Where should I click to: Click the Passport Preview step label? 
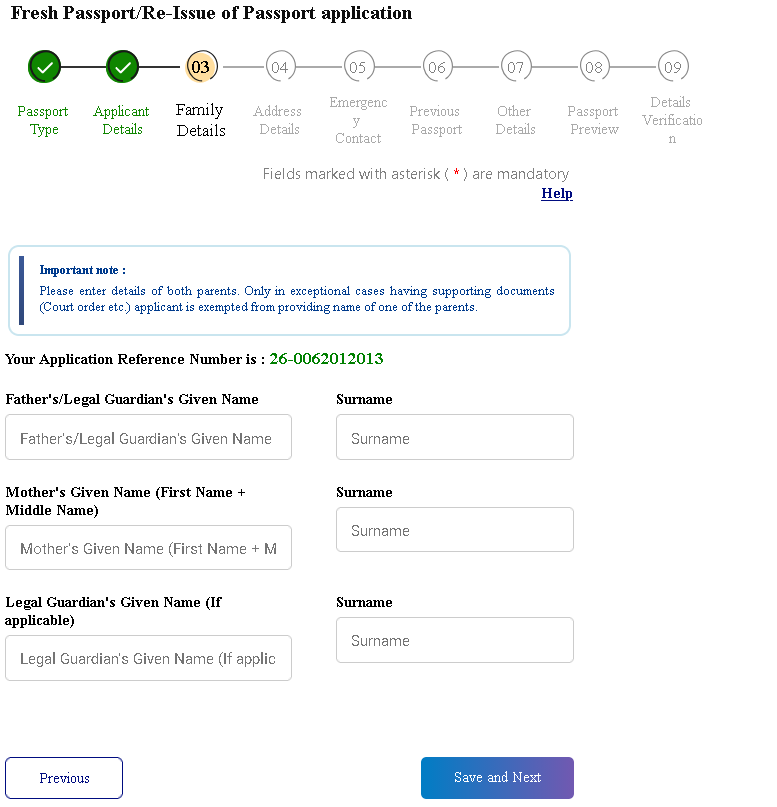[x=594, y=120]
